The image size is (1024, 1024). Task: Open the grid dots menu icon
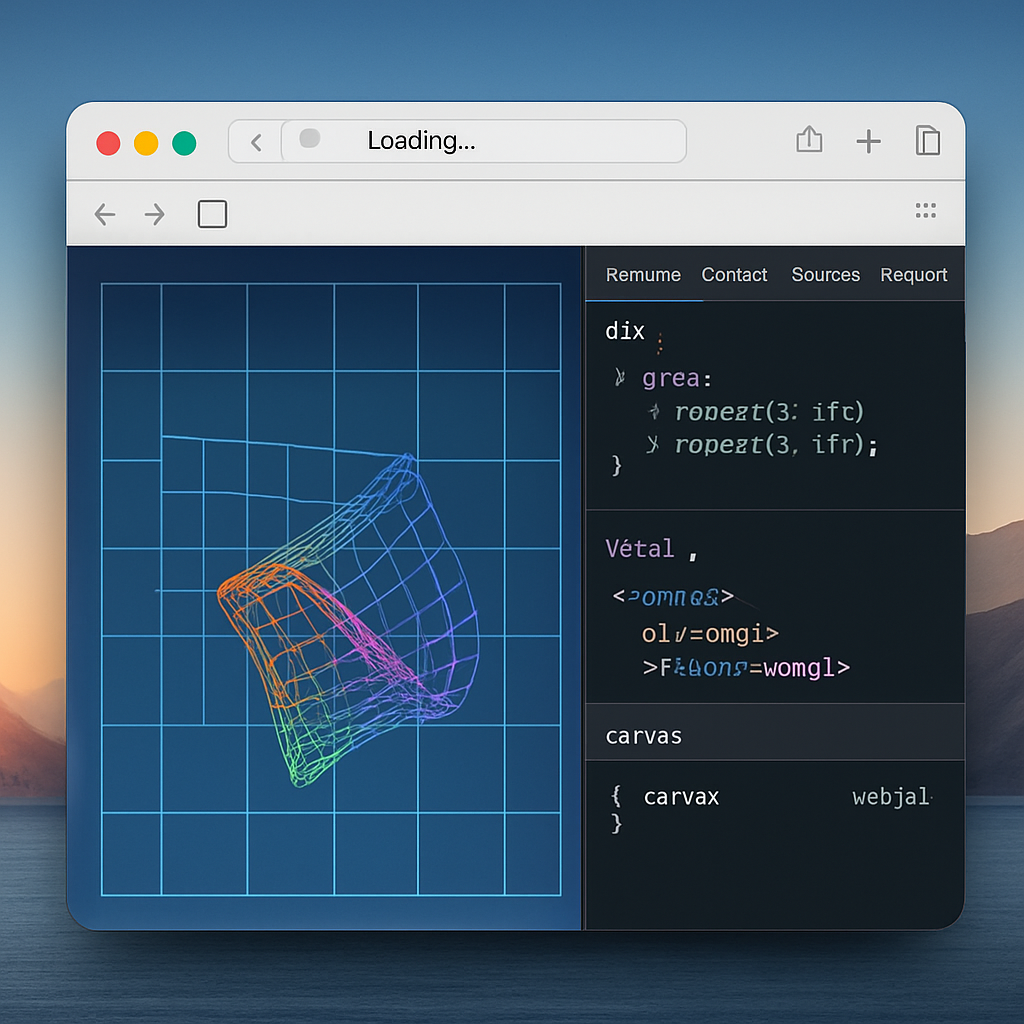(x=925, y=210)
